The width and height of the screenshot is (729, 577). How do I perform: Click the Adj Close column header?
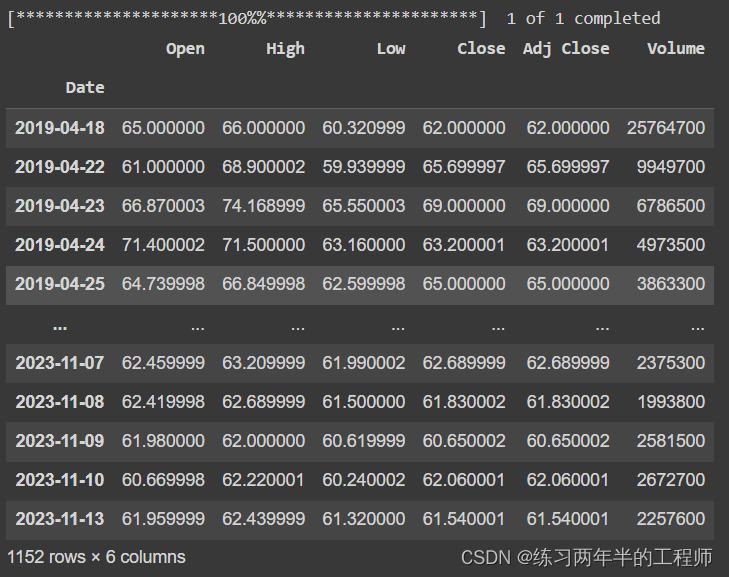pyautogui.click(x=566, y=49)
